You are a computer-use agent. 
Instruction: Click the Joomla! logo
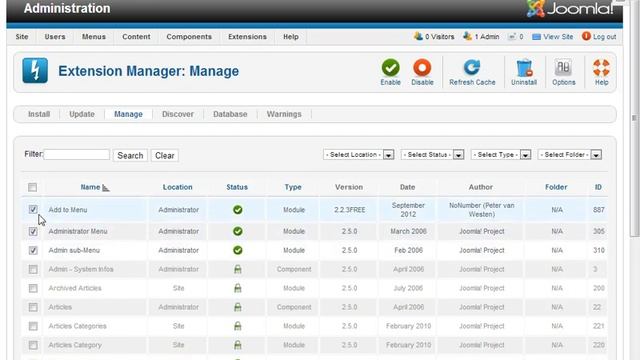(x=570, y=9)
